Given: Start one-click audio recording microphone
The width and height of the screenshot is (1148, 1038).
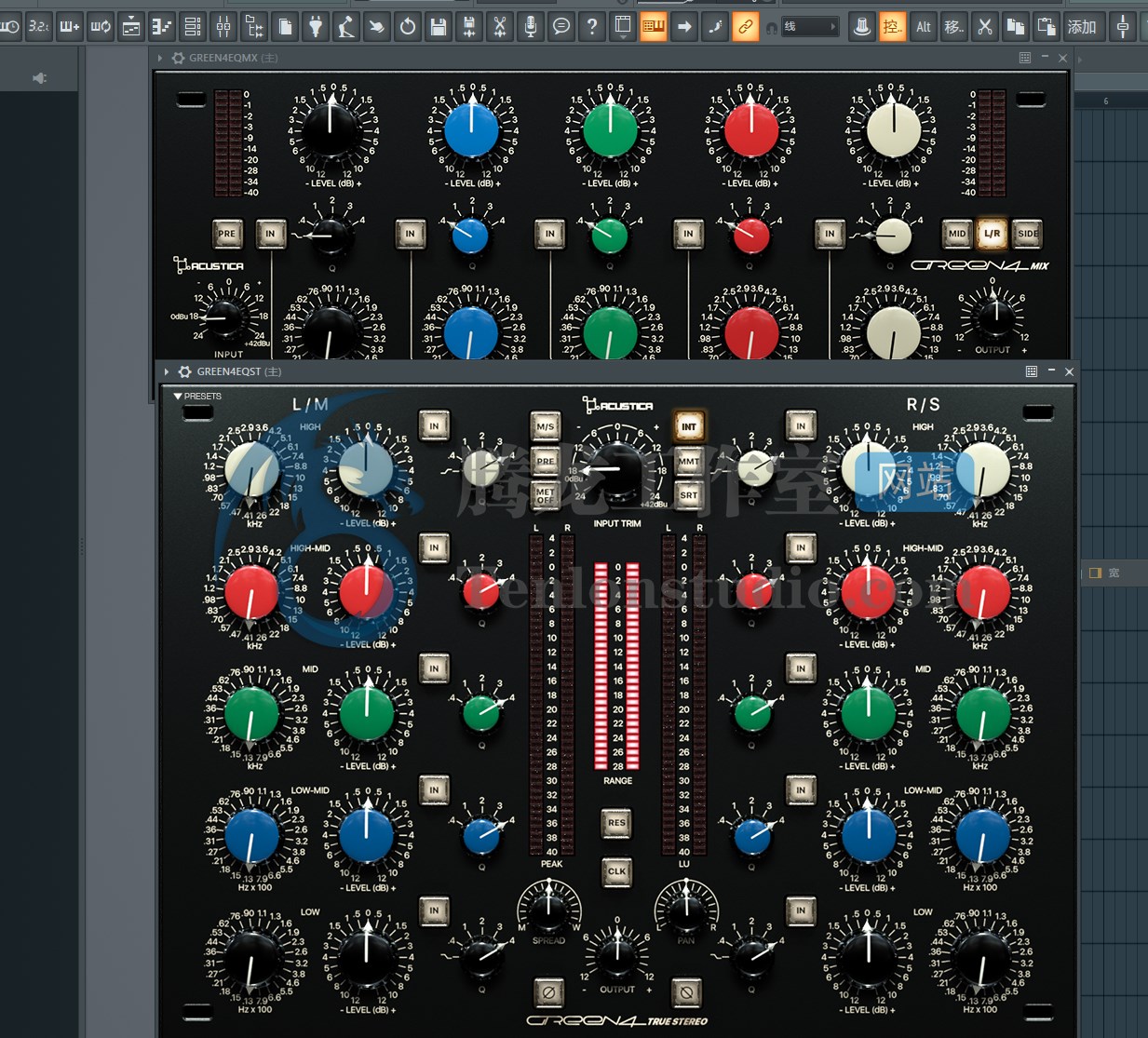Looking at the screenshot, I should (531, 27).
